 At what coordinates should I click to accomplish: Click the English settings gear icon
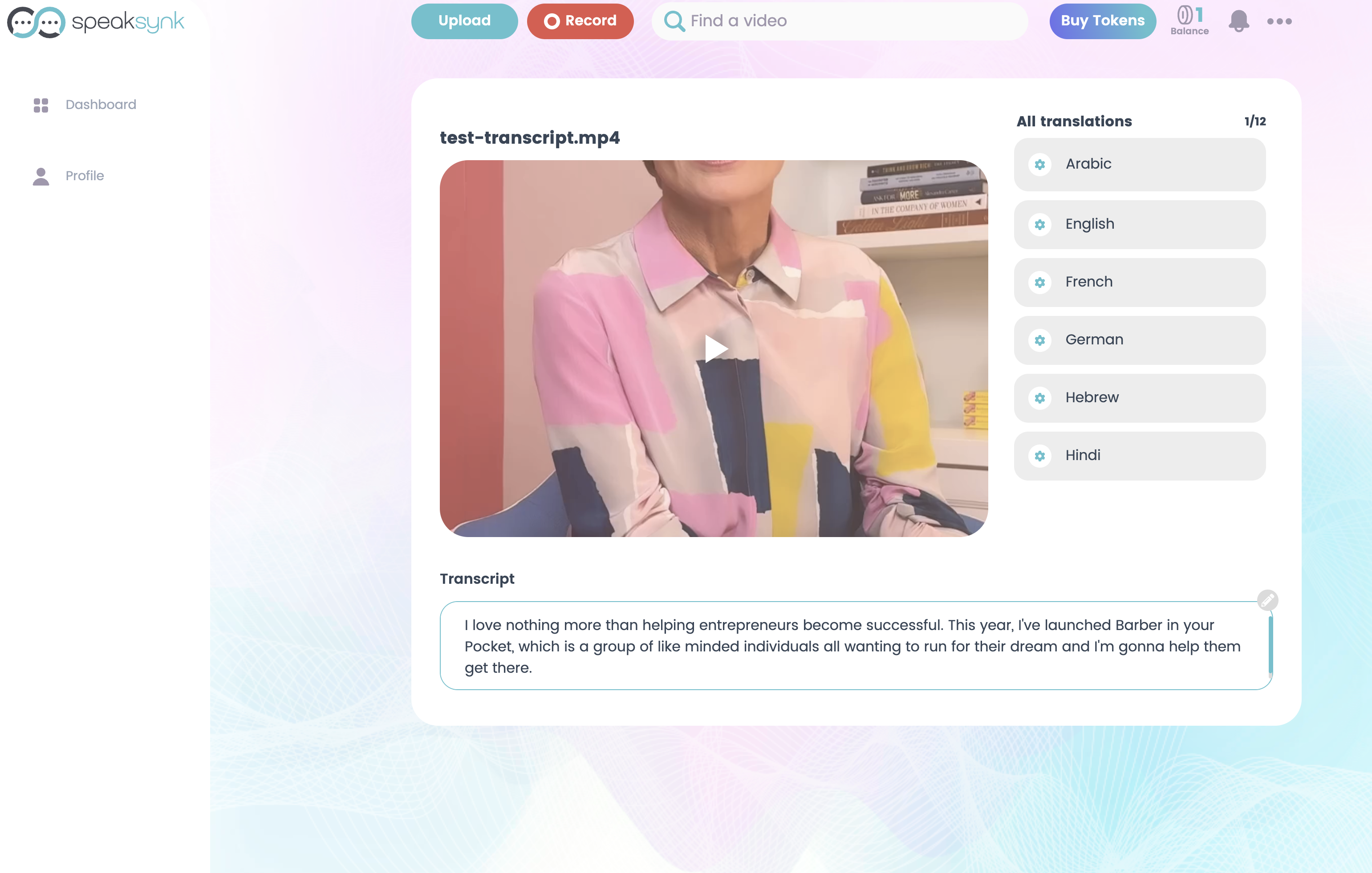coord(1040,222)
